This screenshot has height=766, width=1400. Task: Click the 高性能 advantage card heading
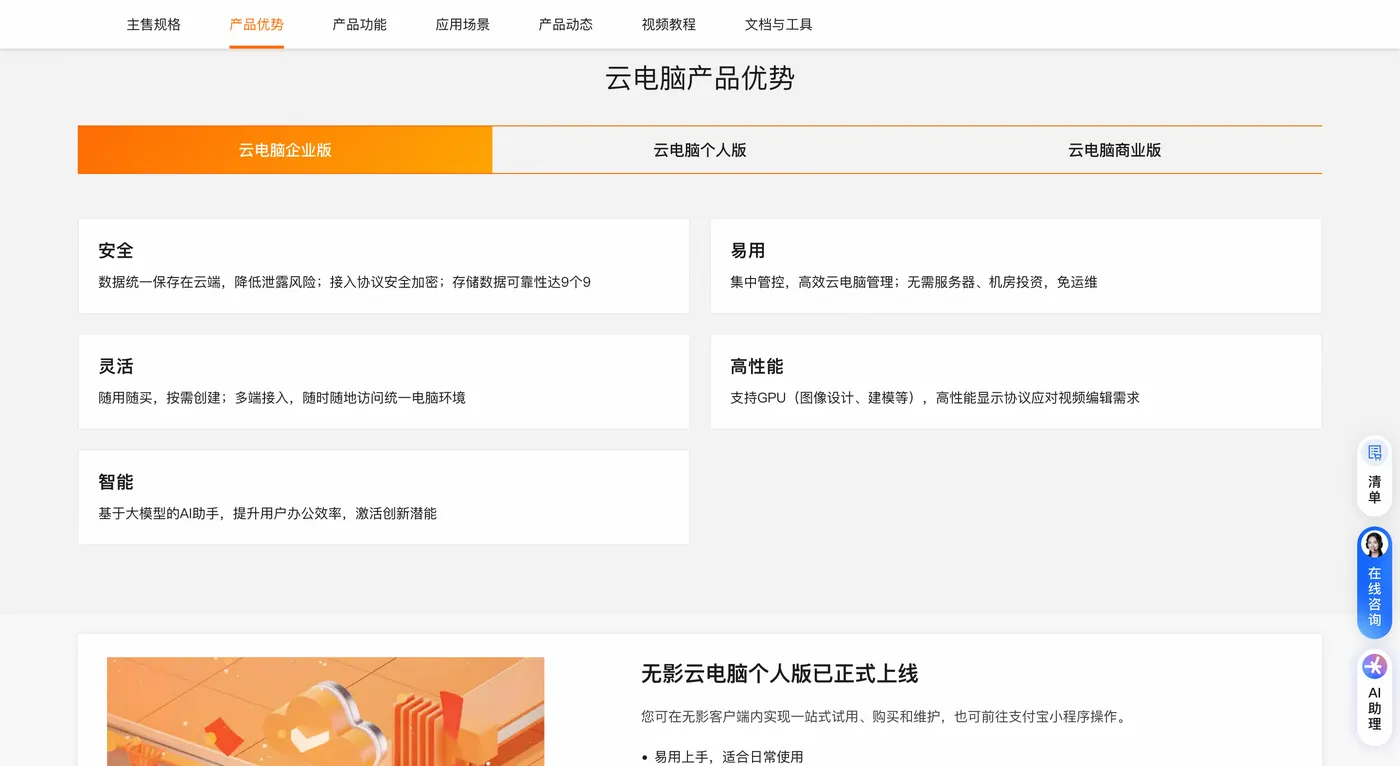pos(757,367)
